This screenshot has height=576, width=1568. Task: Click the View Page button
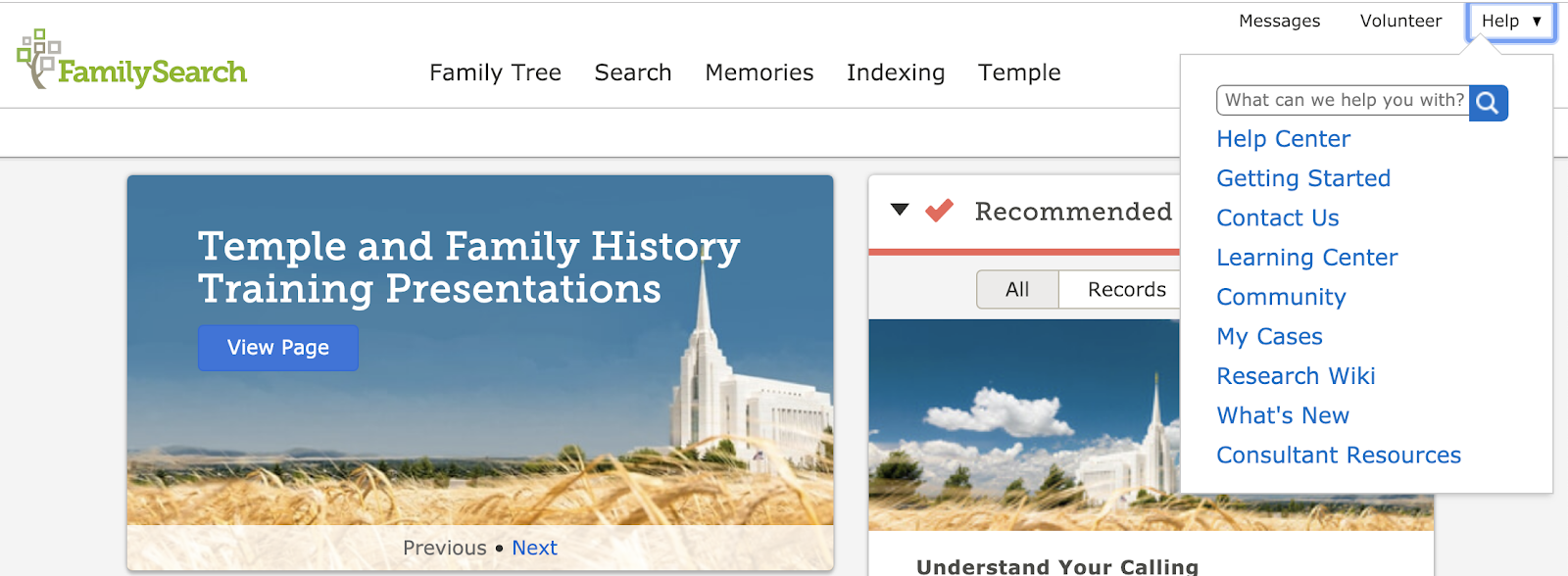click(278, 348)
